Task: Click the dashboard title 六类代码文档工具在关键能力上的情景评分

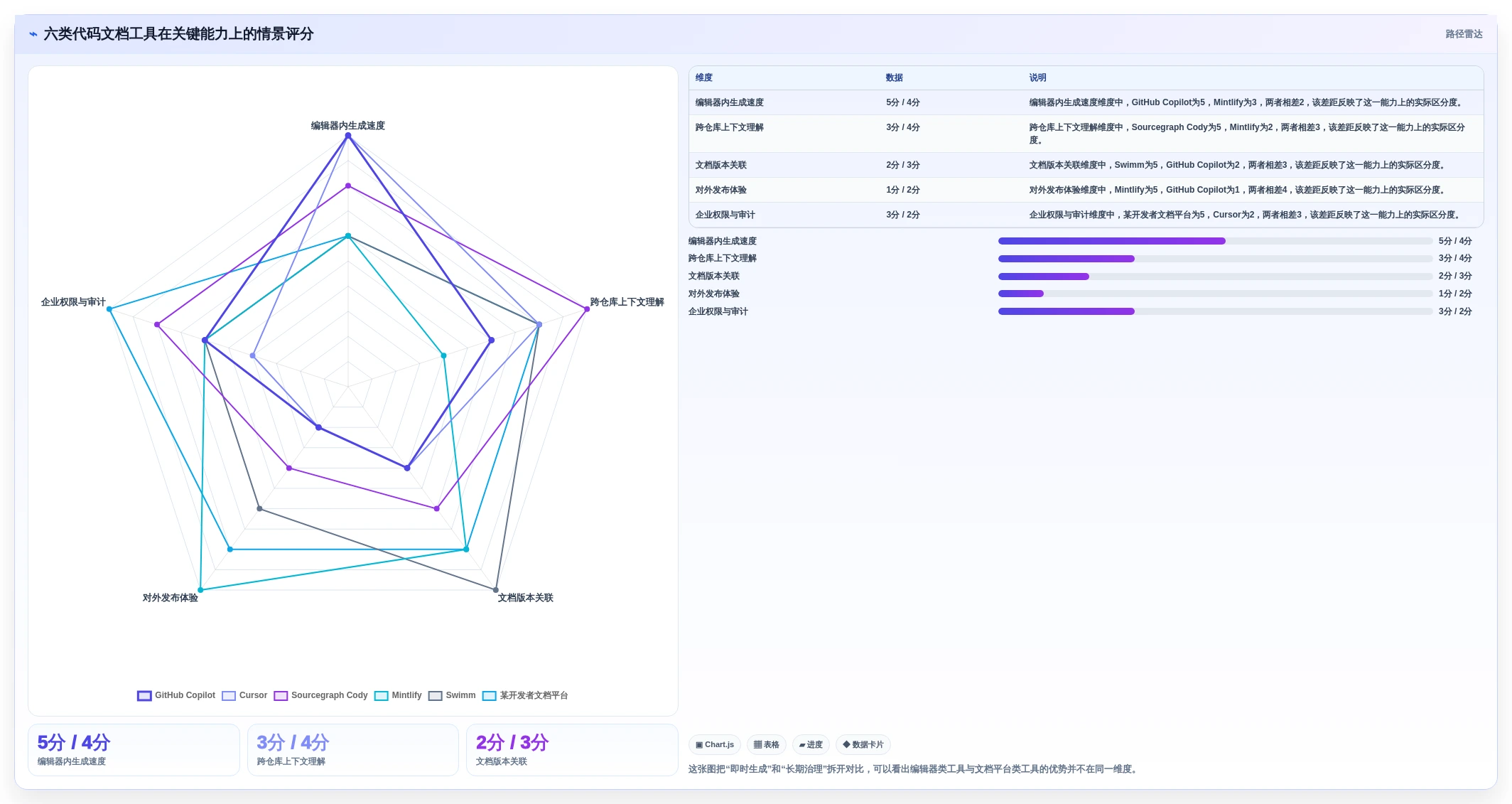Action: 178,34
